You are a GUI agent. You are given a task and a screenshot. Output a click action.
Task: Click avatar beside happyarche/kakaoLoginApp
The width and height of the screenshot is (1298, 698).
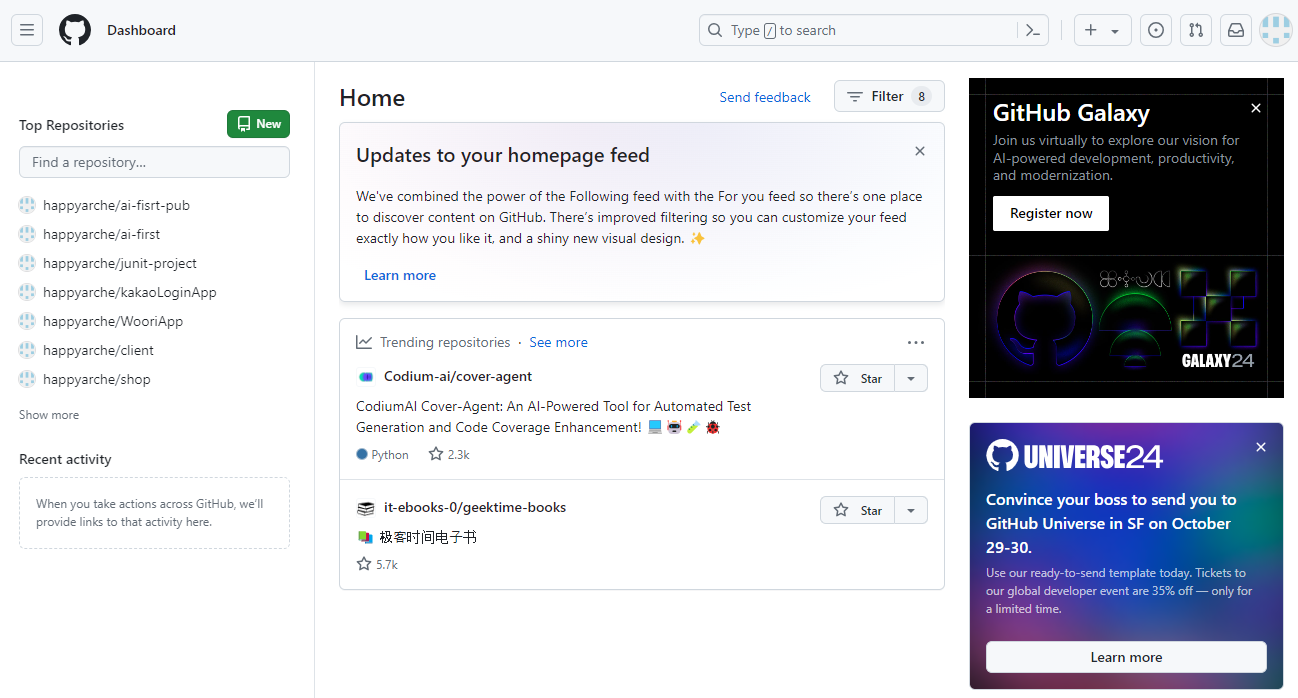pos(27,292)
